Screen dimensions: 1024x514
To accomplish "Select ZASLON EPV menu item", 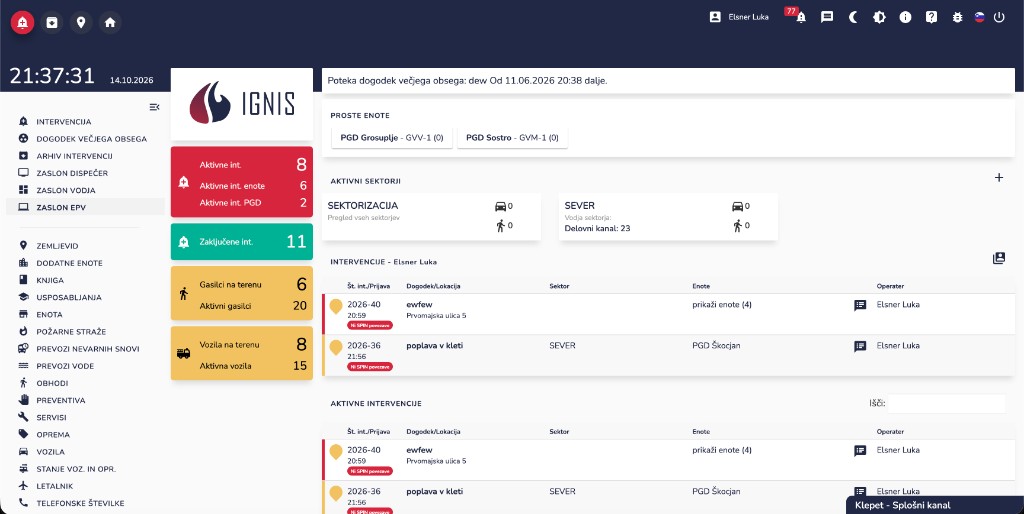I will tap(85, 207).
